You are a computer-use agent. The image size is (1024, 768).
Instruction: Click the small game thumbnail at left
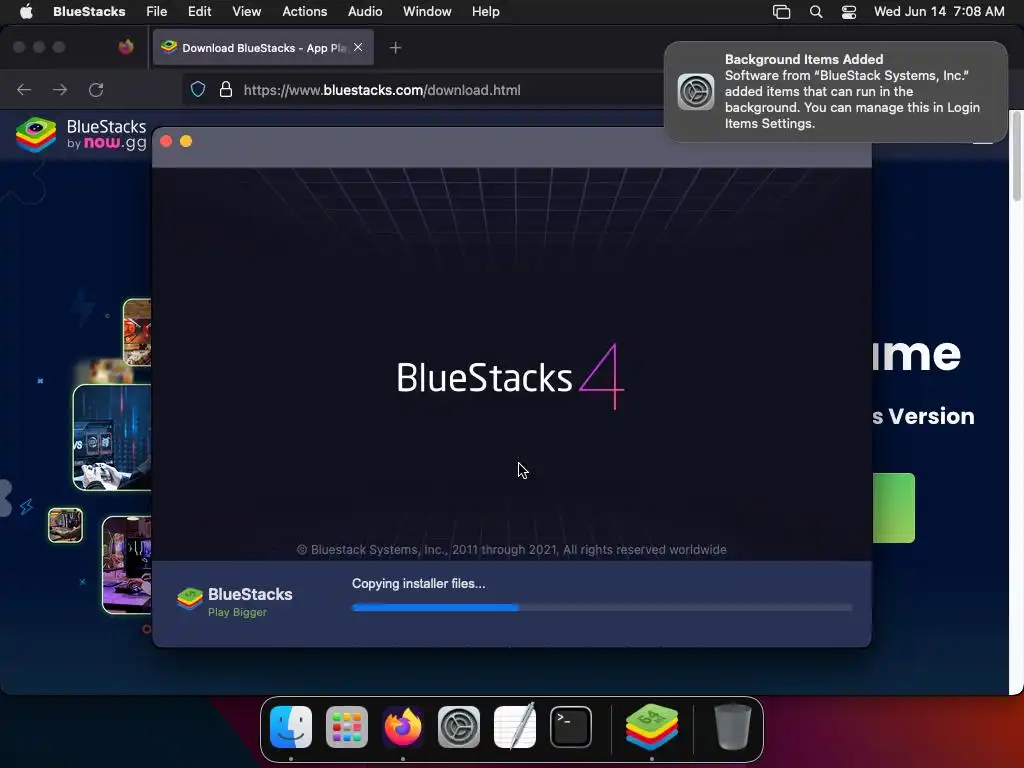coord(65,525)
